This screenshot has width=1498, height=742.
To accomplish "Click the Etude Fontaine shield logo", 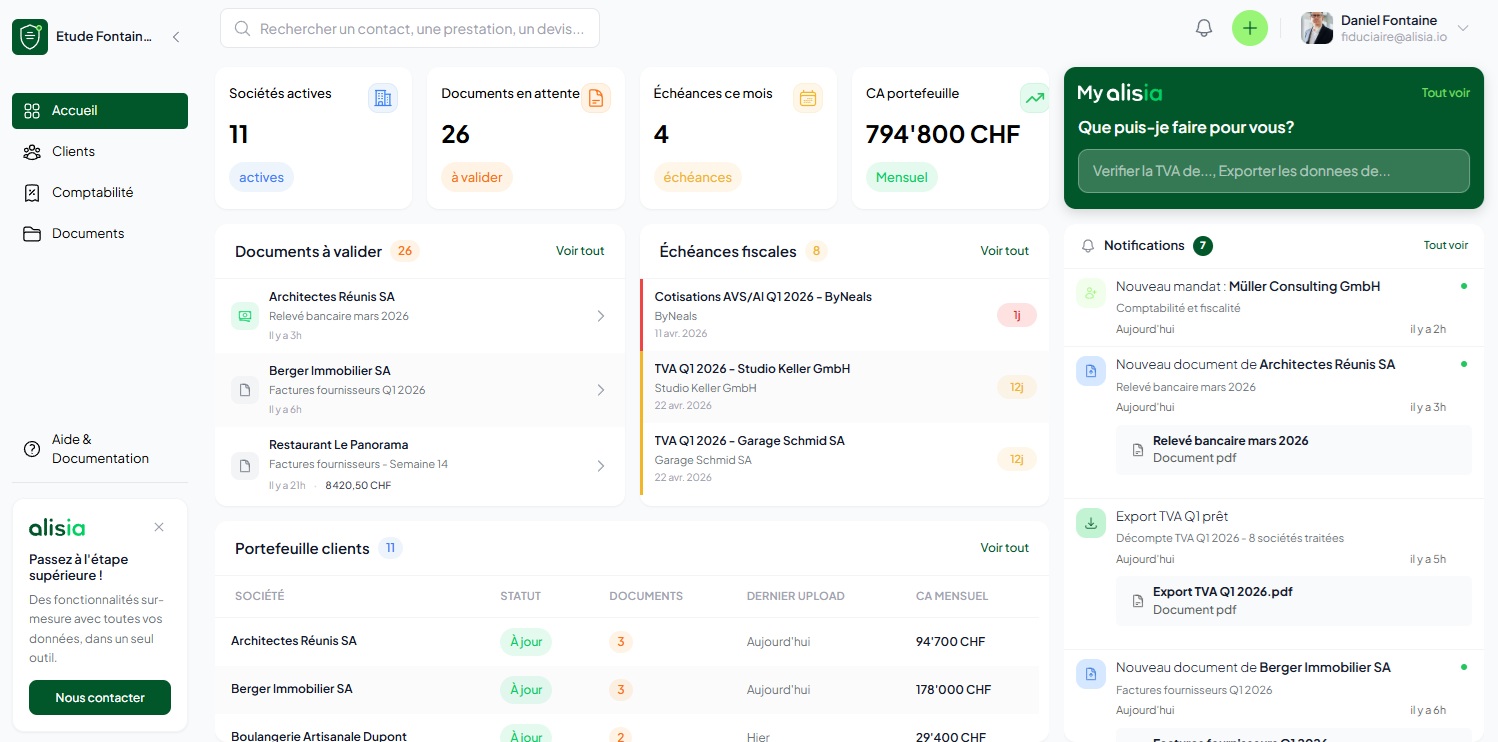I will coord(30,37).
